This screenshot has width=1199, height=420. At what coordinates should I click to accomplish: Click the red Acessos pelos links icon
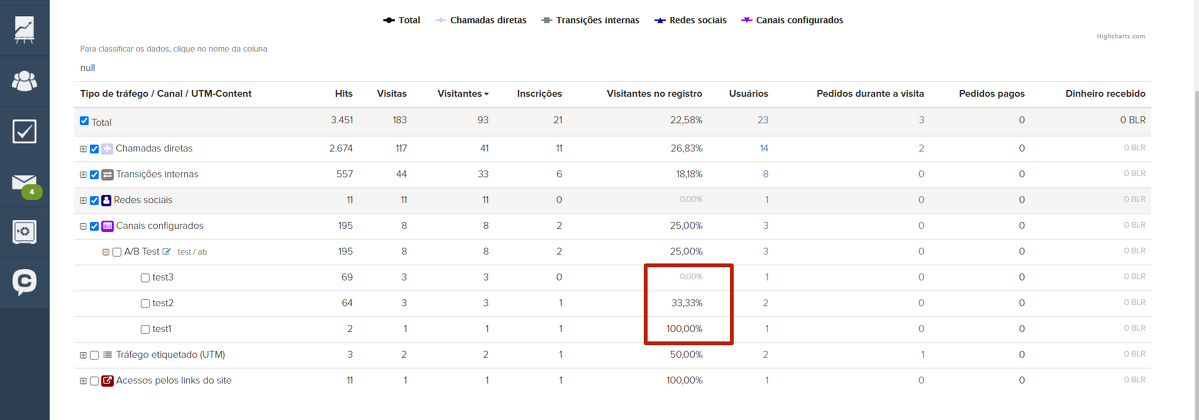click(x=107, y=381)
